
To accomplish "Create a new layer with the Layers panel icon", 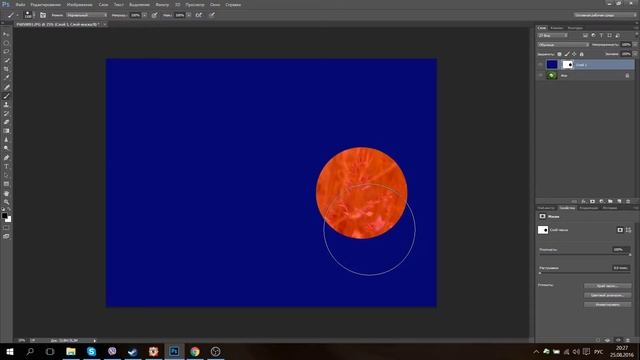I will click(619, 201).
